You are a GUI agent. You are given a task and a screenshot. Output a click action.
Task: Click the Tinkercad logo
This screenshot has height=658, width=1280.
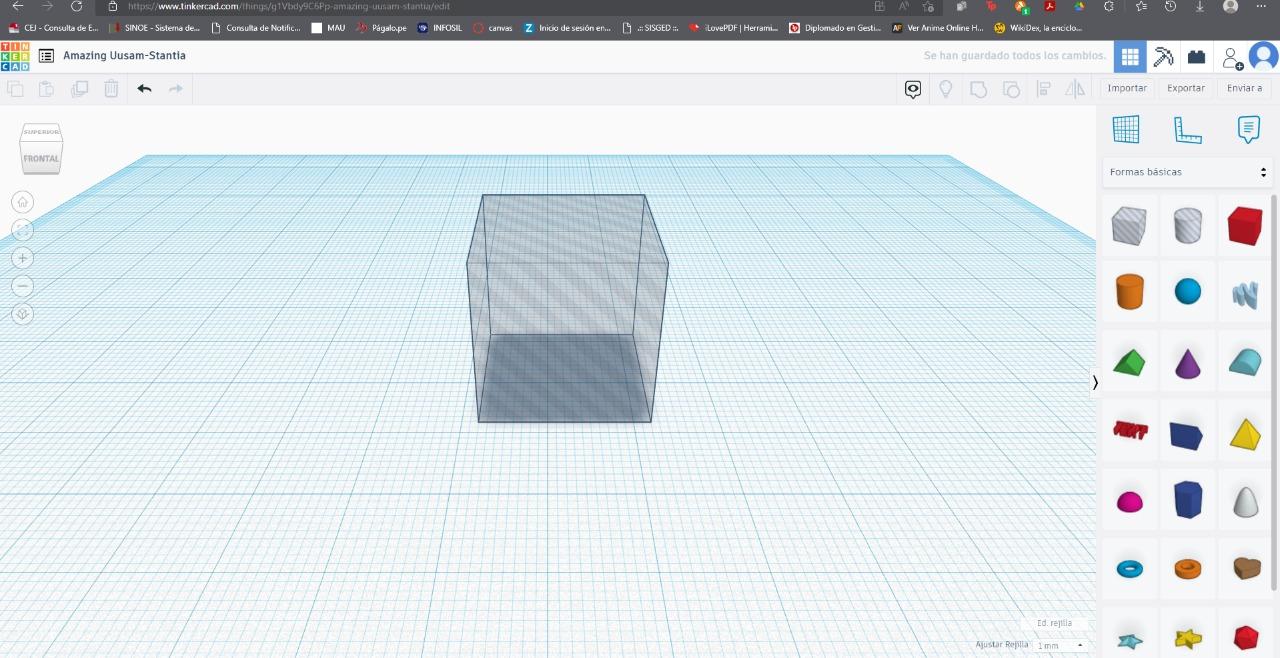click(15, 56)
